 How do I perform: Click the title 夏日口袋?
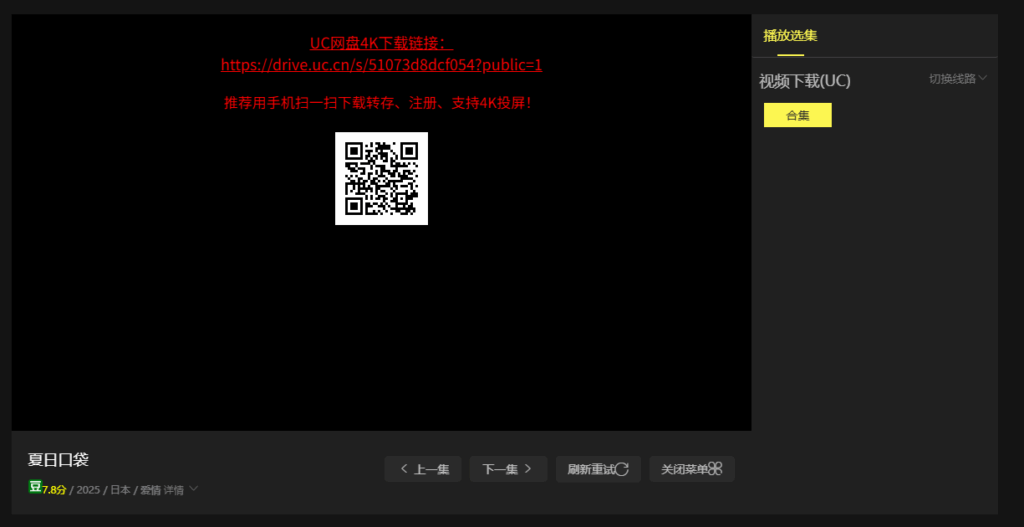pos(58,460)
